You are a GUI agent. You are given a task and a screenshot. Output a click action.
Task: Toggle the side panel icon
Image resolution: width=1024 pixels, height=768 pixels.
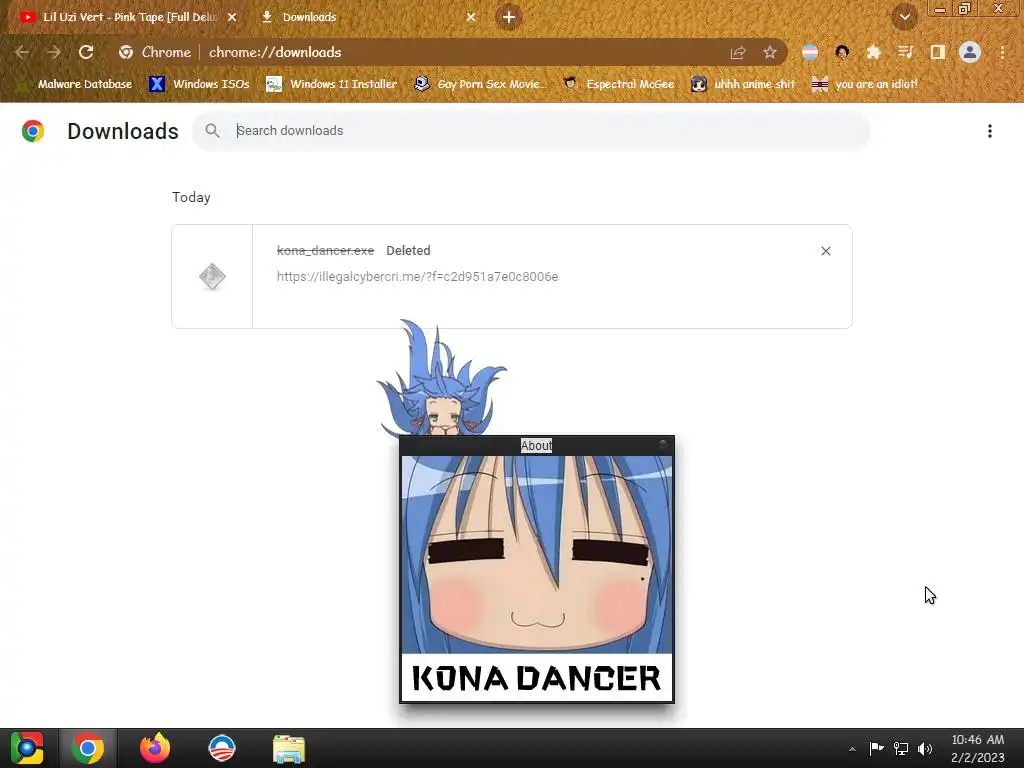point(938,52)
